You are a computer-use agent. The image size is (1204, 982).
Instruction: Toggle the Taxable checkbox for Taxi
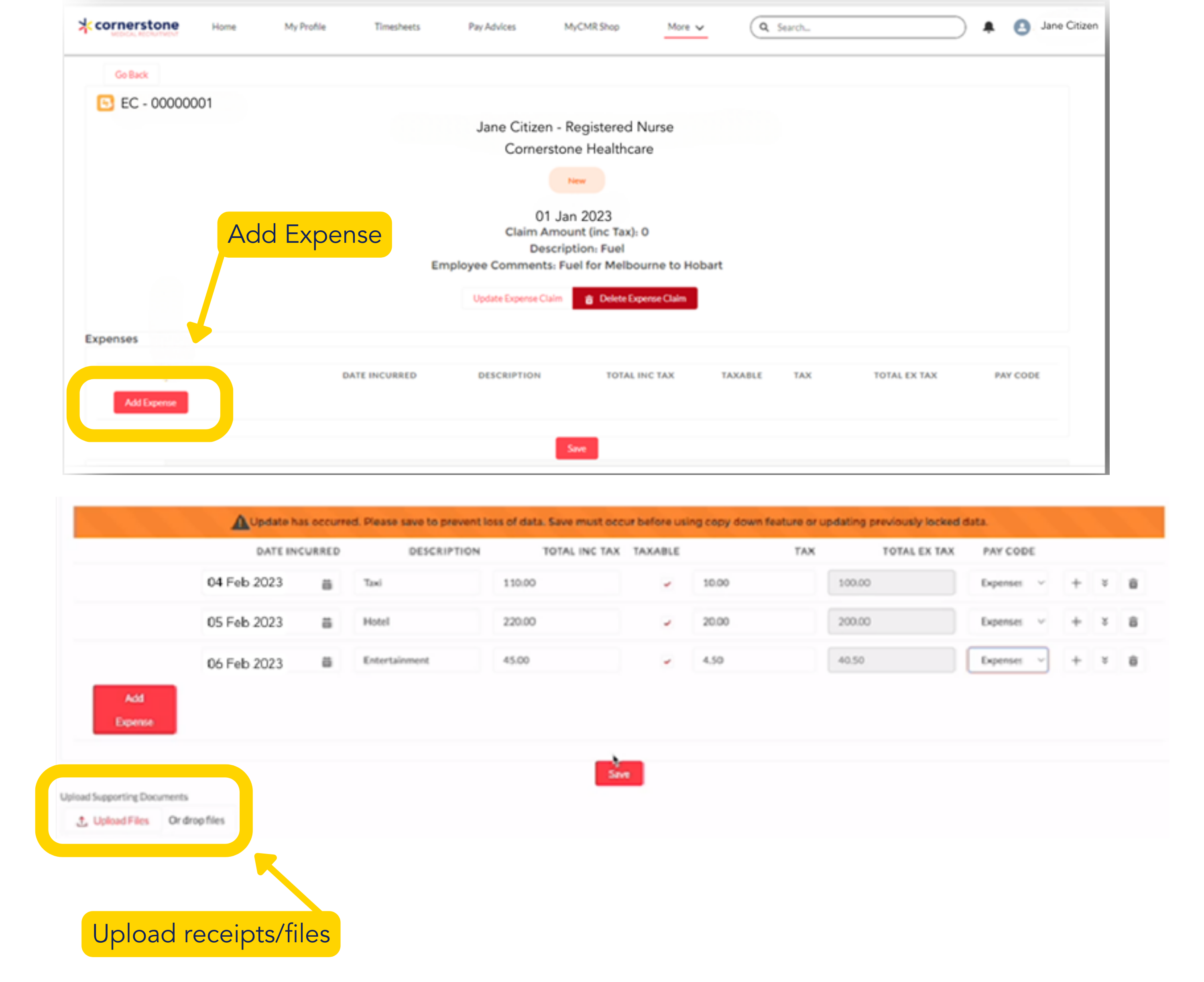[667, 584]
